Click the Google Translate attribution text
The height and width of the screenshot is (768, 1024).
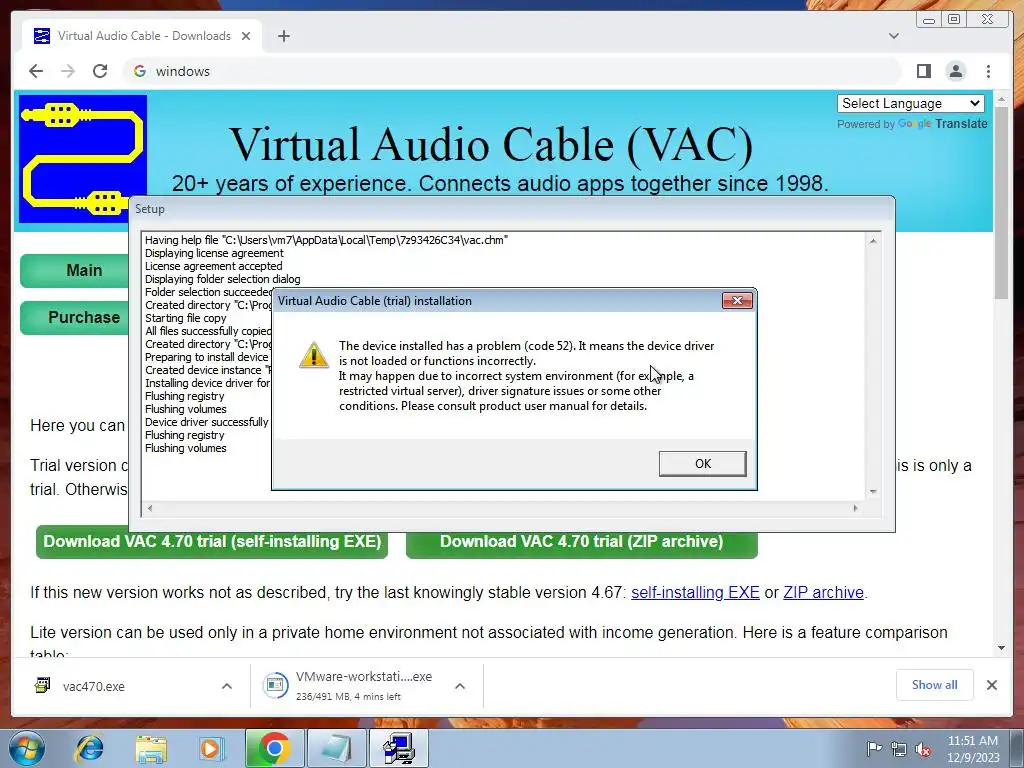tap(912, 123)
